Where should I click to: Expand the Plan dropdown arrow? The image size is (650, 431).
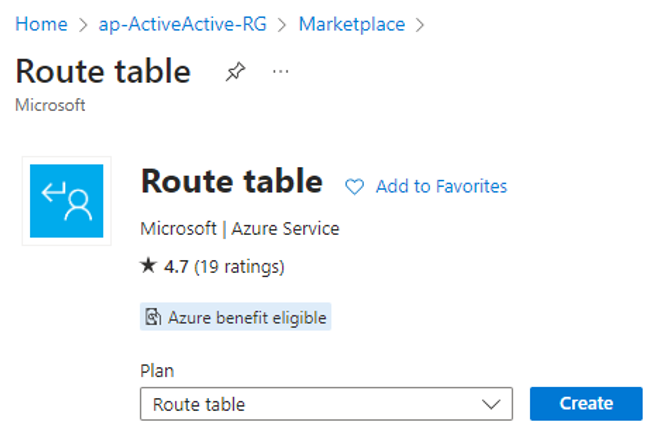click(x=491, y=404)
